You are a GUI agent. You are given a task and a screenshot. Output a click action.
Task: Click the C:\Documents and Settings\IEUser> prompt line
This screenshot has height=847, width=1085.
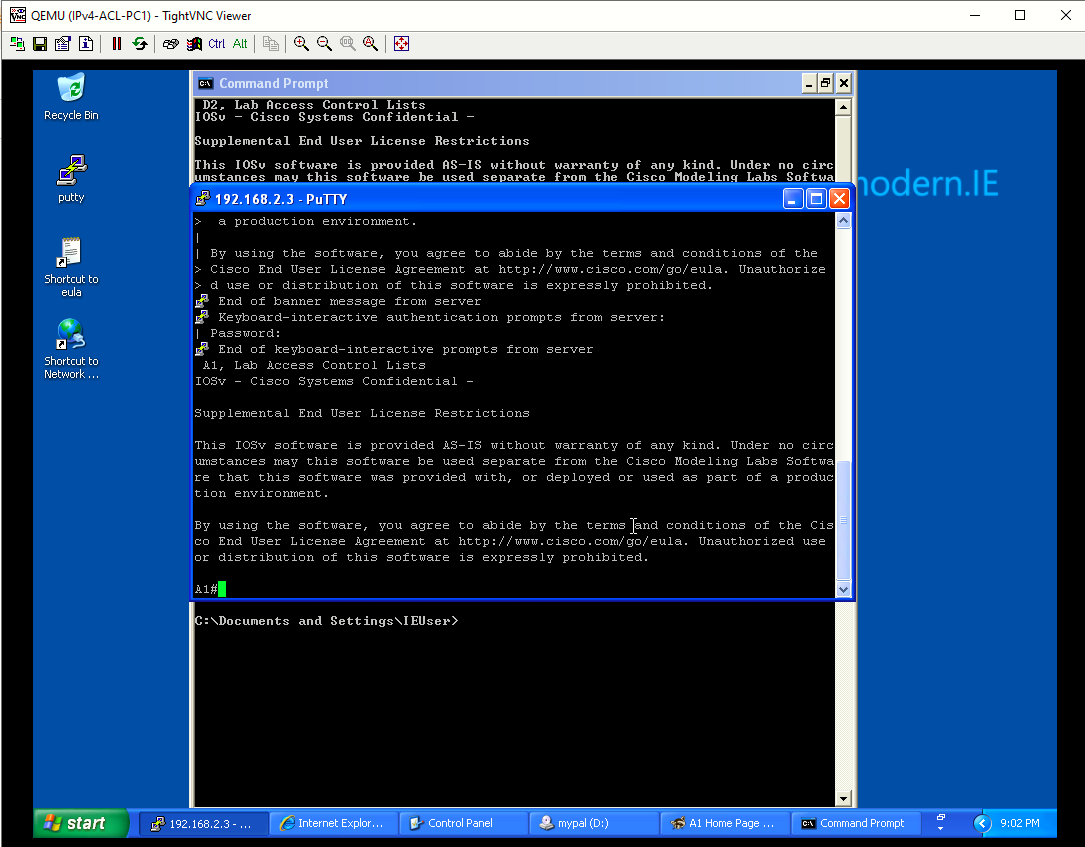[326, 621]
